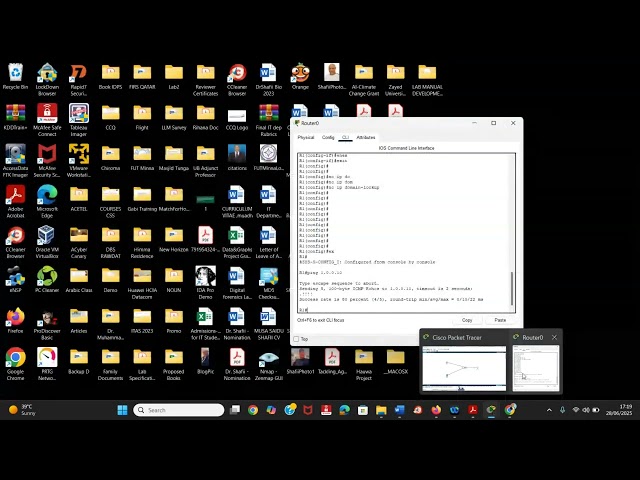Enable the Top checkbox in Router0 window
This screenshot has height=480, width=640.
tap(296, 339)
